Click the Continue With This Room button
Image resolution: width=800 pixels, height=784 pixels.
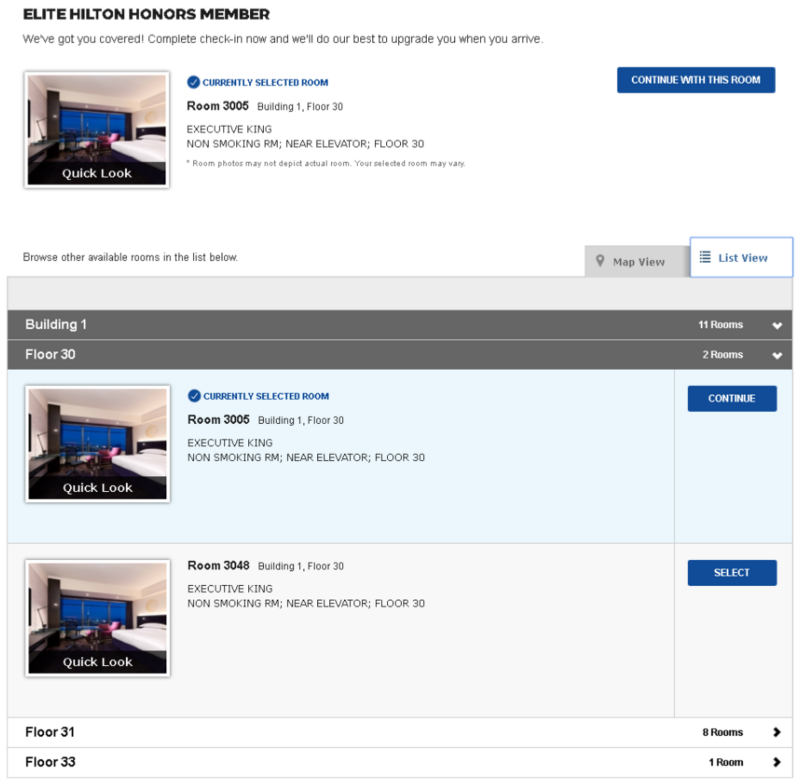(695, 80)
